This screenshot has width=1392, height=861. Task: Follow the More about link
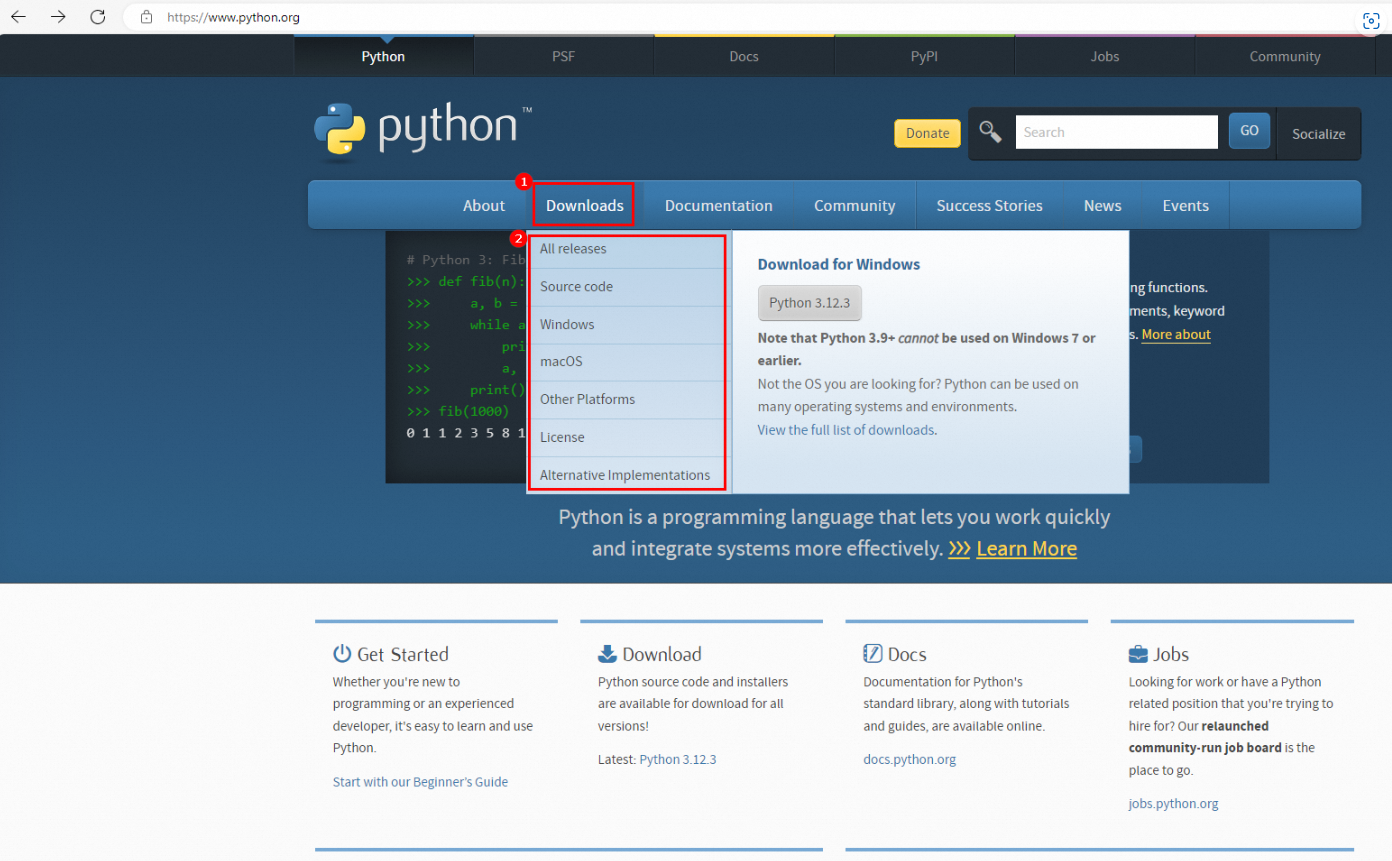point(1176,335)
